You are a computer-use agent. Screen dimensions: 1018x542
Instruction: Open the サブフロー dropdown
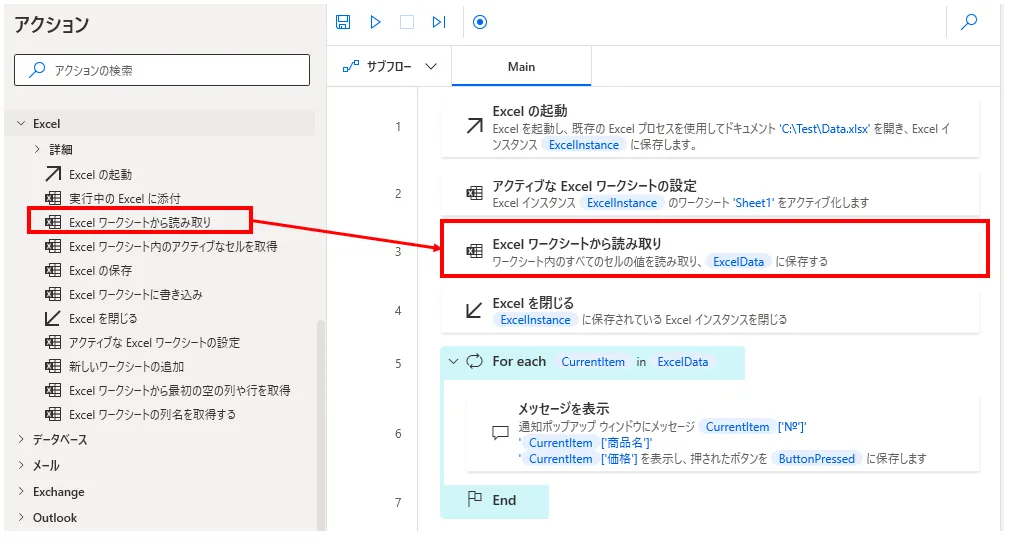tap(390, 67)
